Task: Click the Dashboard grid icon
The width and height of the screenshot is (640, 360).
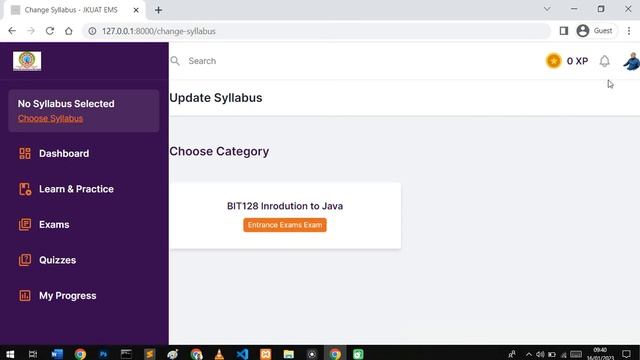Action: pos(25,153)
